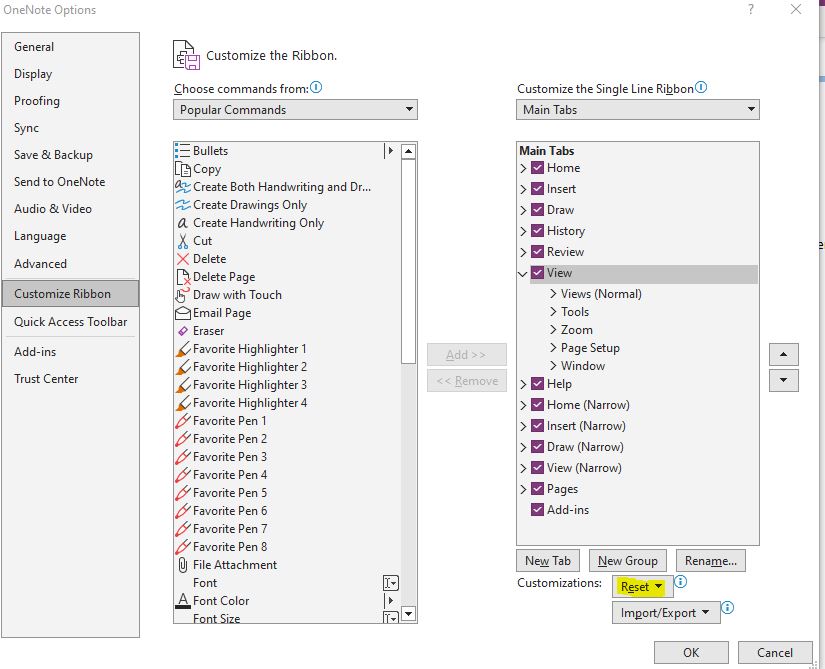Select the Bullets command icon
The width and height of the screenshot is (825, 669).
182,151
